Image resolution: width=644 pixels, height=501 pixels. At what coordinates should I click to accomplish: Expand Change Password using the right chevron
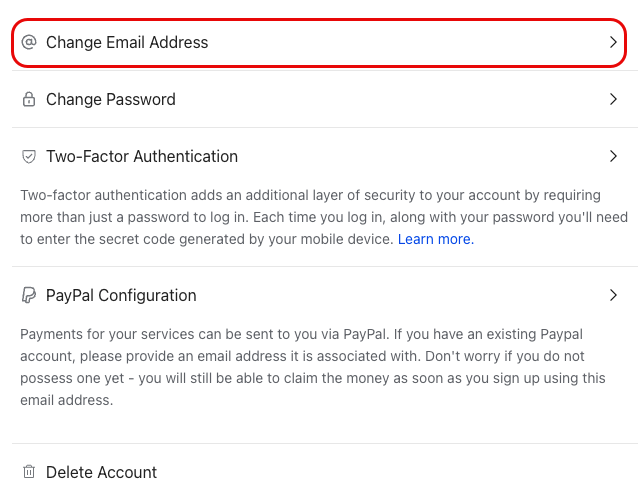(613, 99)
